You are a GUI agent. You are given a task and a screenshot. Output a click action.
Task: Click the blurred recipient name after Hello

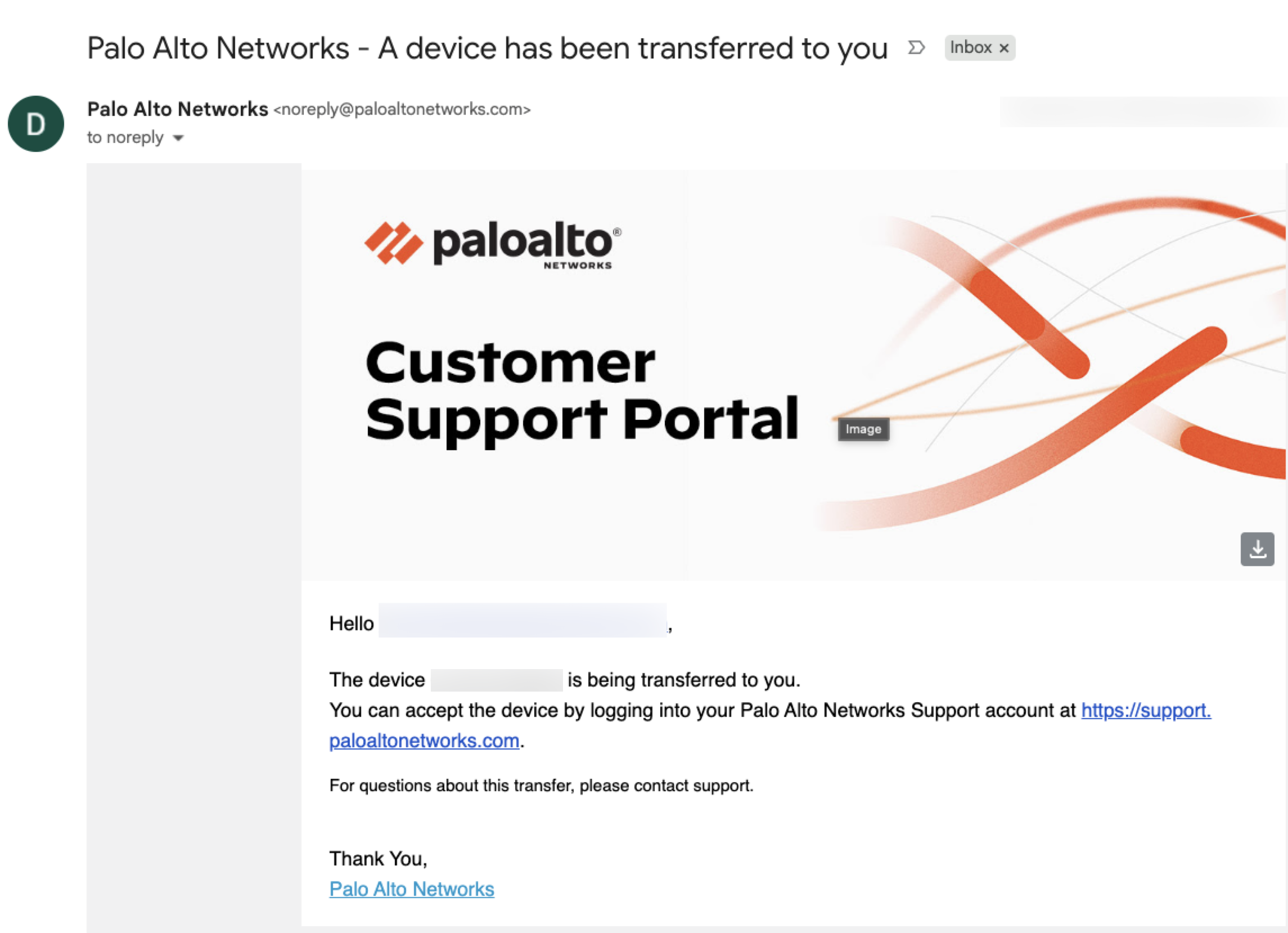523,621
